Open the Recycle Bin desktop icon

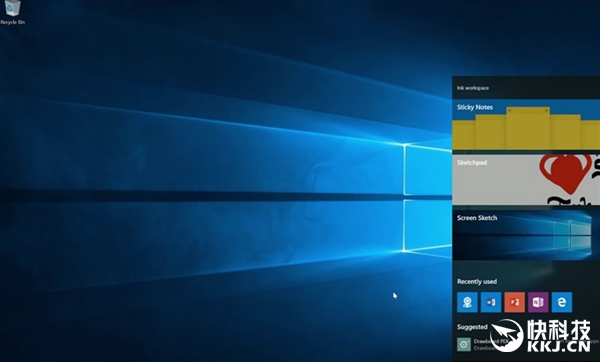click(12, 12)
